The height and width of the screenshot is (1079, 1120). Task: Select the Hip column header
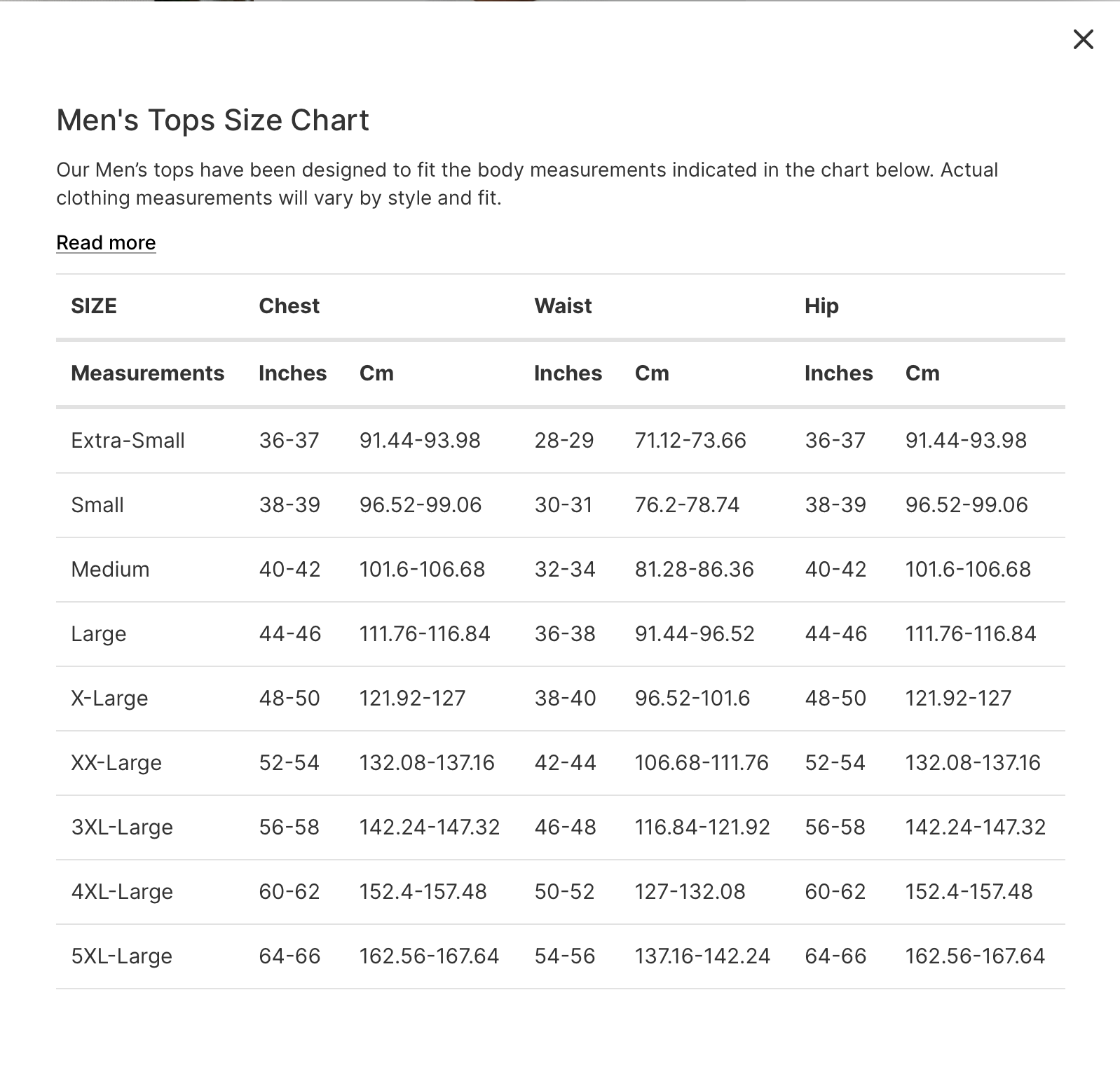tap(821, 305)
